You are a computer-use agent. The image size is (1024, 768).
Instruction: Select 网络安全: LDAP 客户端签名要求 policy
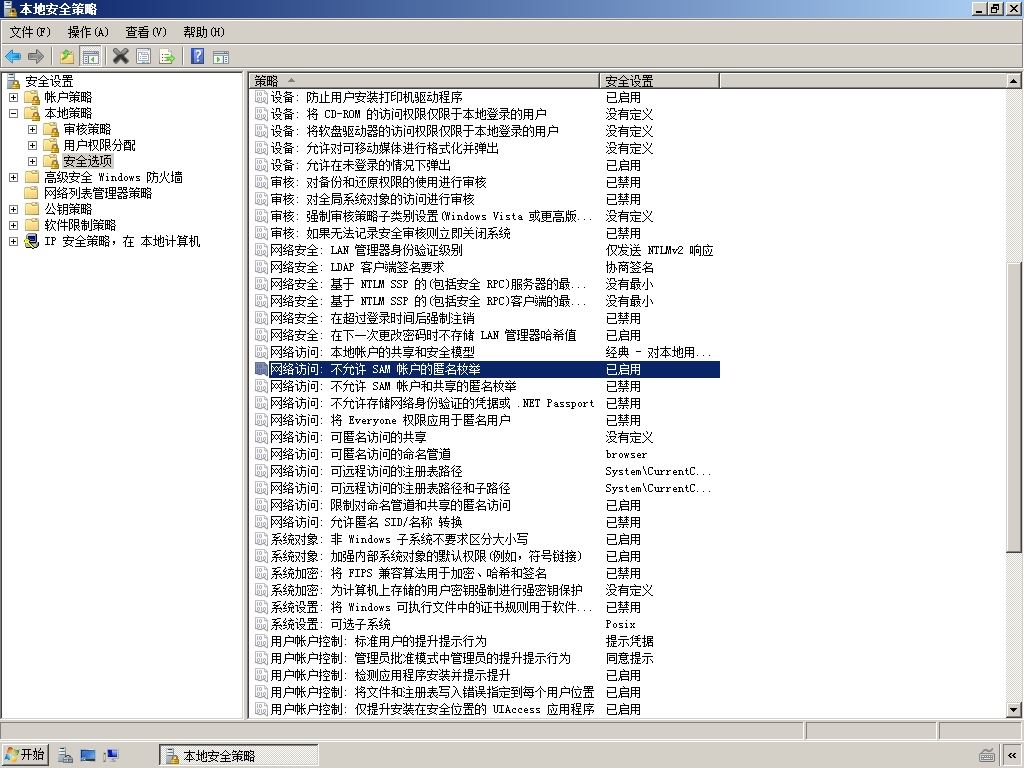(x=357, y=267)
